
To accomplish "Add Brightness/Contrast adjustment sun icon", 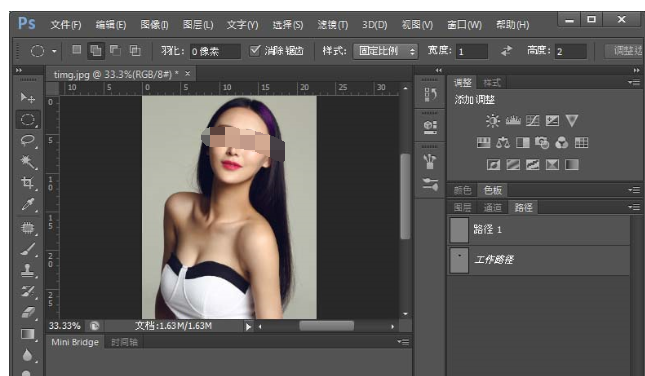I will click(x=492, y=121).
